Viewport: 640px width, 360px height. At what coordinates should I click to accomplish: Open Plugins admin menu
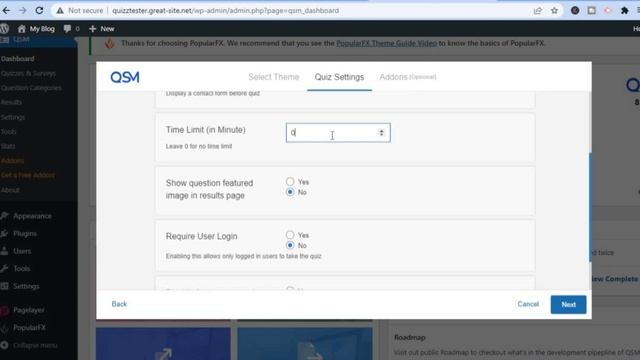24,234
